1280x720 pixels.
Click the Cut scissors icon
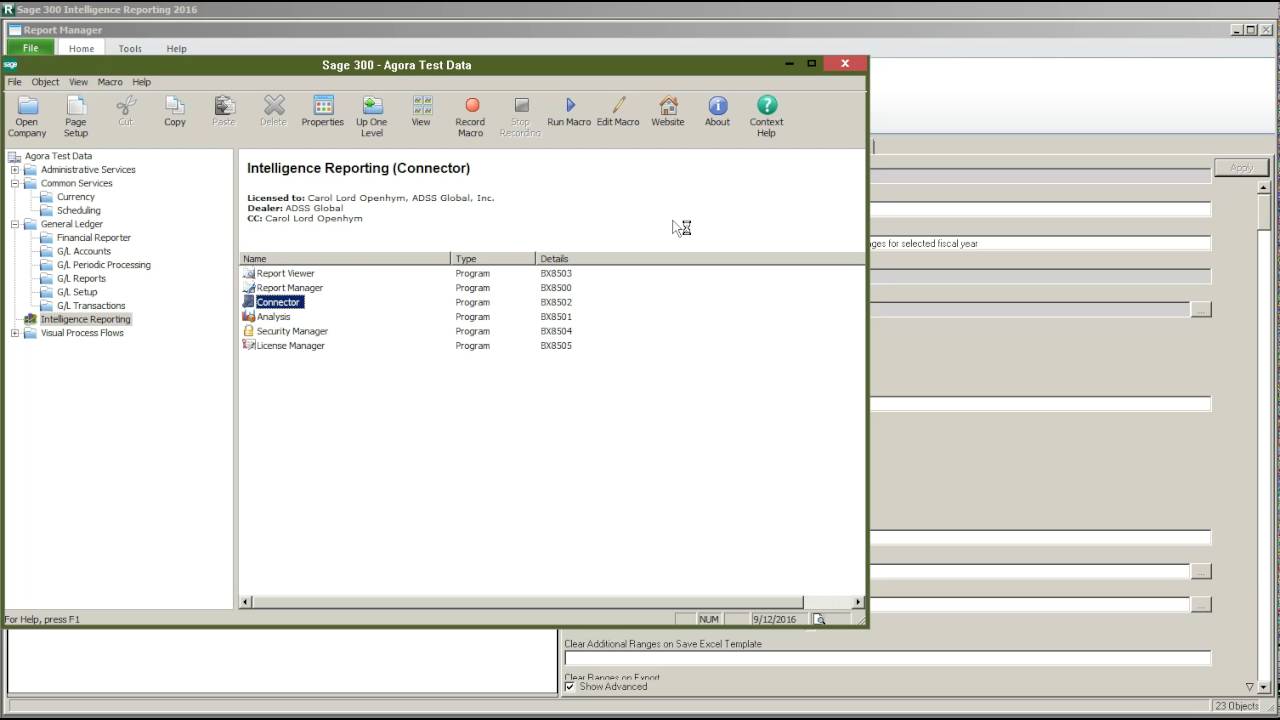[x=125, y=105]
